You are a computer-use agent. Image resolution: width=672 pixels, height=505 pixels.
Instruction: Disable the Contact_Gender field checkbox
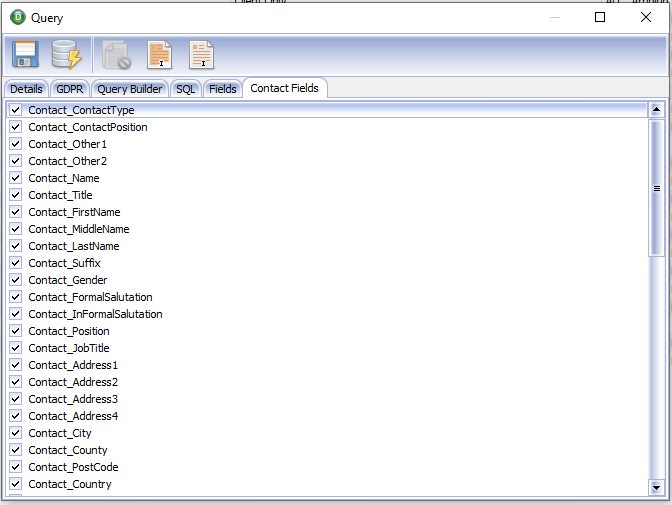[x=15, y=280]
